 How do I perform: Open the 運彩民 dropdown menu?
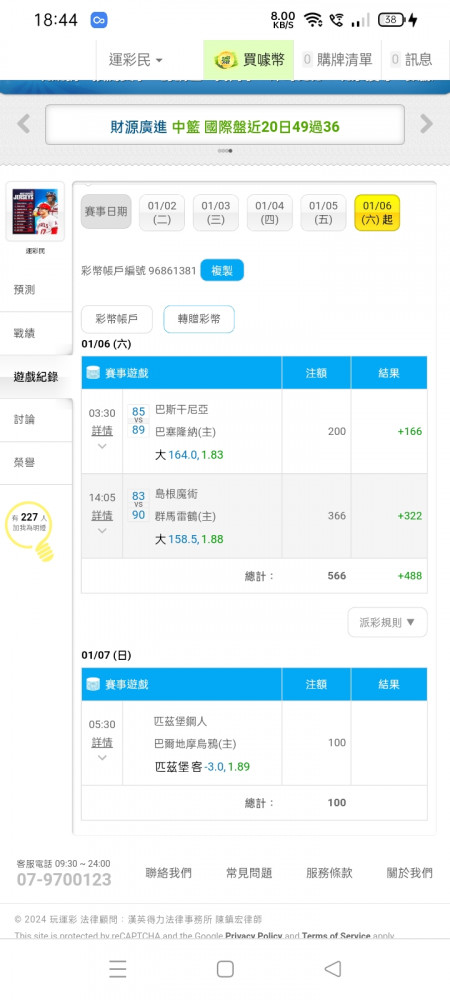coord(135,60)
